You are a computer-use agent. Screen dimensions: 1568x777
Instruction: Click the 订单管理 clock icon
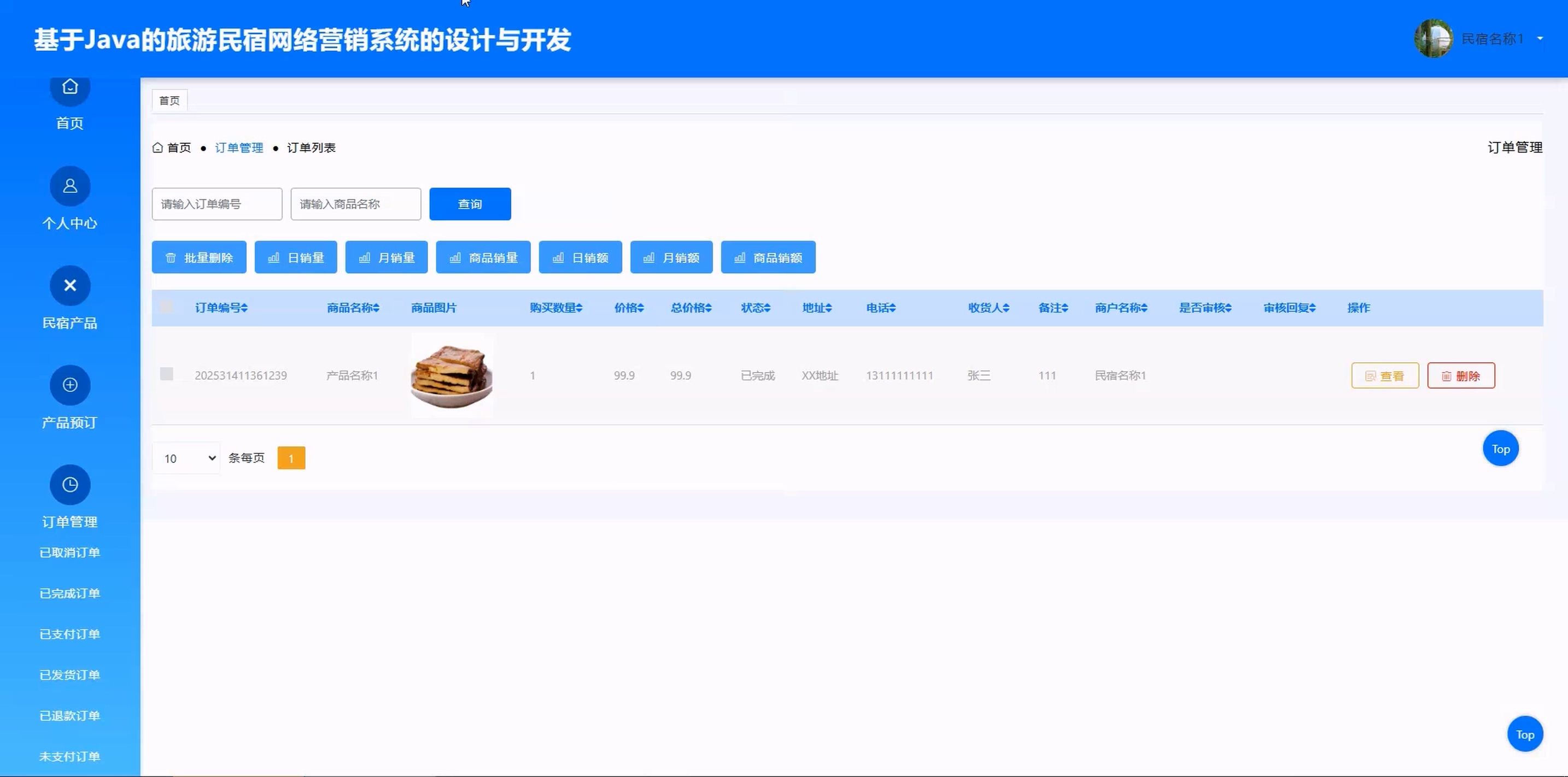click(70, 485)
